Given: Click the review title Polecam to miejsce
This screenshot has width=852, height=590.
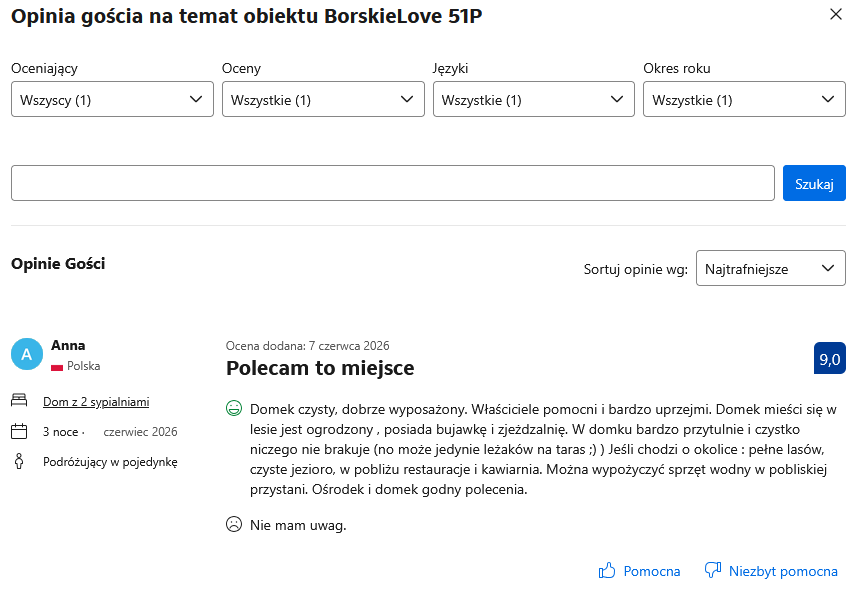Looking at the screenshot, I should (320, 368).
